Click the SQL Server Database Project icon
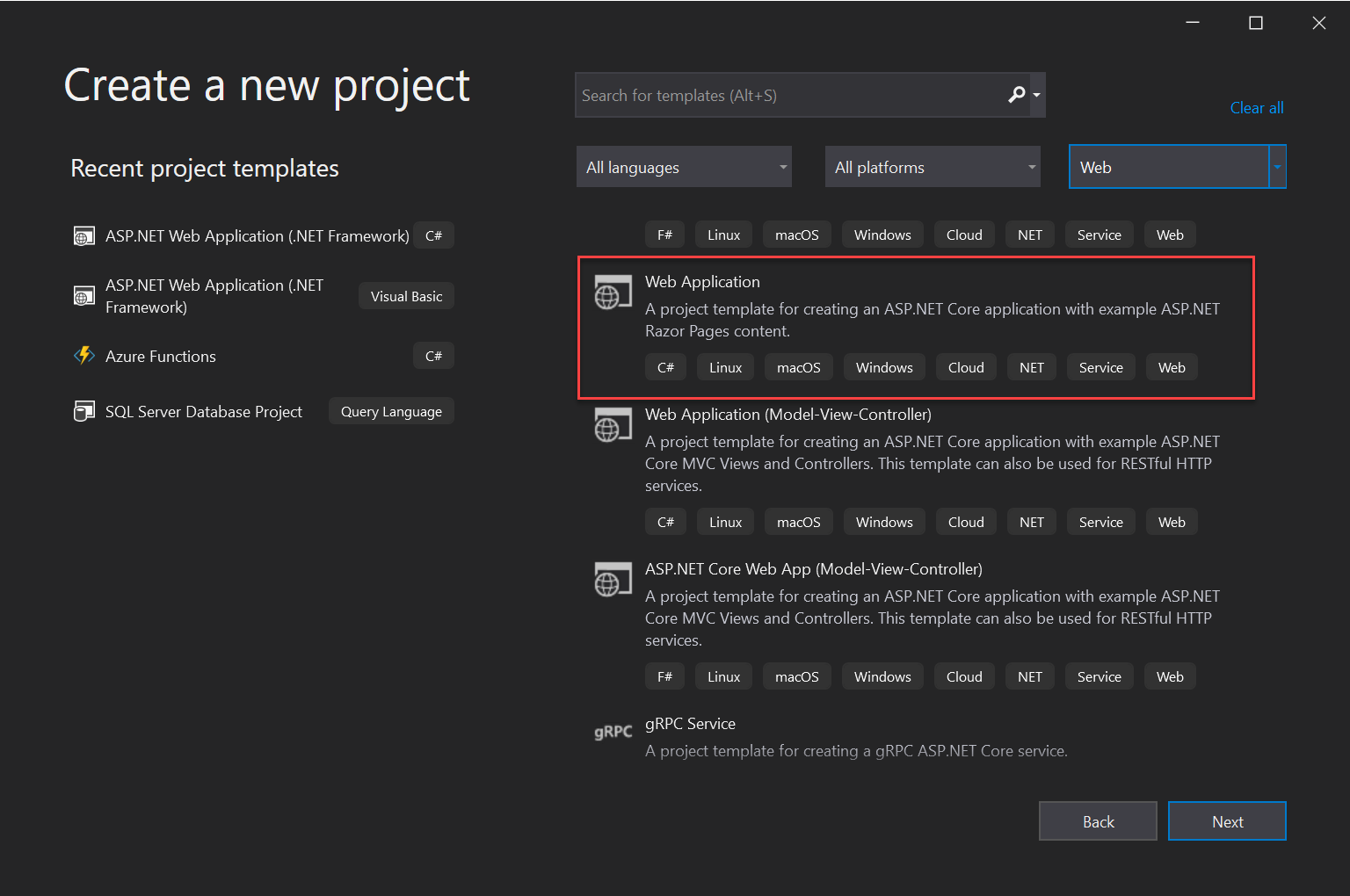Viewport: 1350px width, 896px height. coord(83,410)
